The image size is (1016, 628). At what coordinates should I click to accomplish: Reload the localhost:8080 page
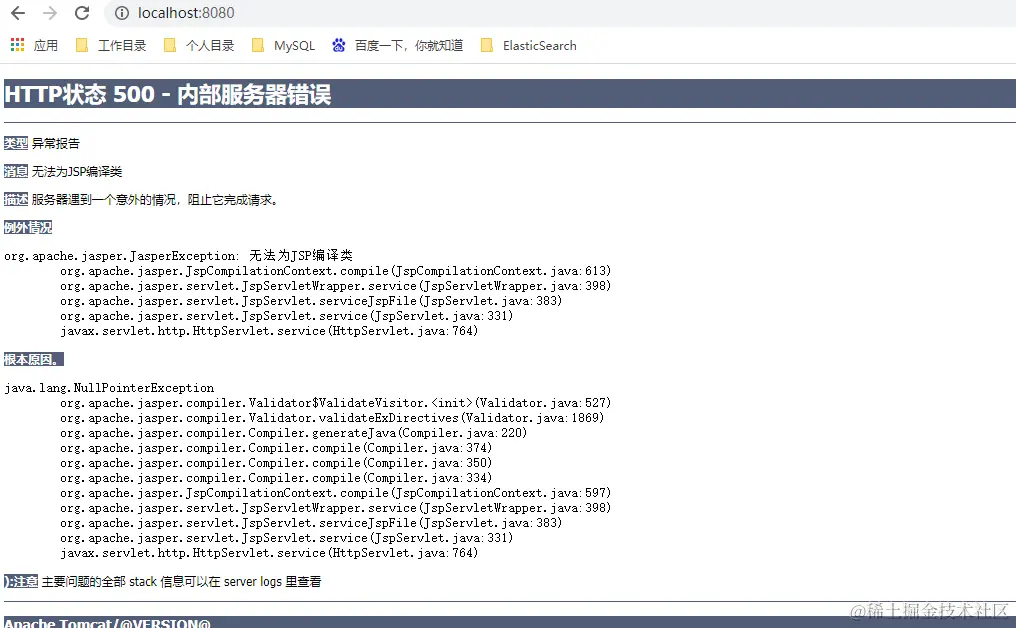82,13
